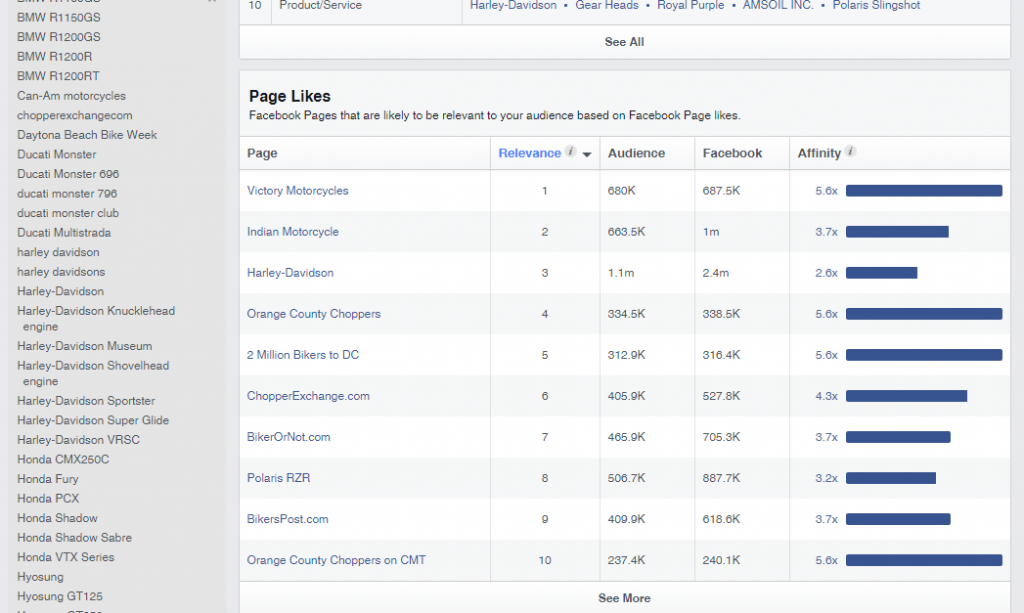The image size is (1024, 613).
Task: Select Honda CMX250C interest
Action: 63,460
